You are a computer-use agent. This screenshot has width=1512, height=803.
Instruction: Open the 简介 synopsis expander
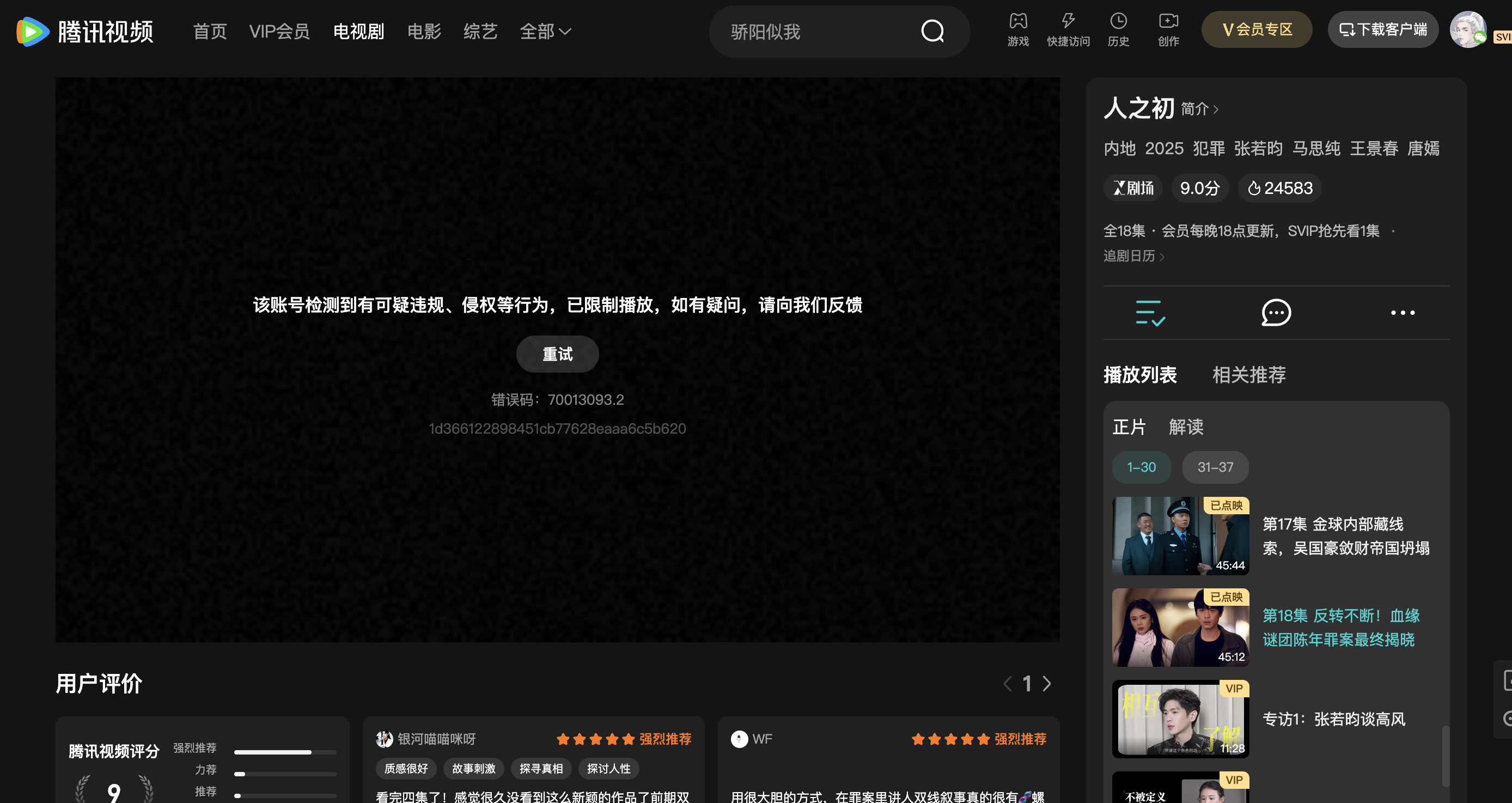click(1197, 109)
